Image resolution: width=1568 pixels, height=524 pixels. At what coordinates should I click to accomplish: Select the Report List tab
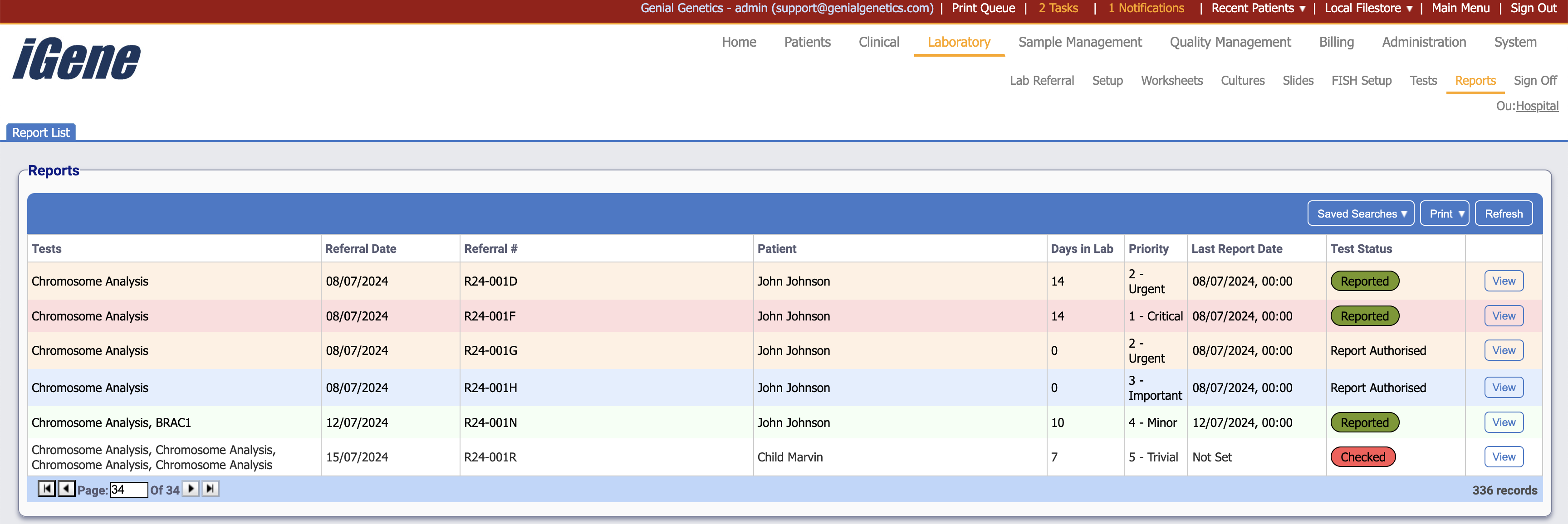pos(41,132)
